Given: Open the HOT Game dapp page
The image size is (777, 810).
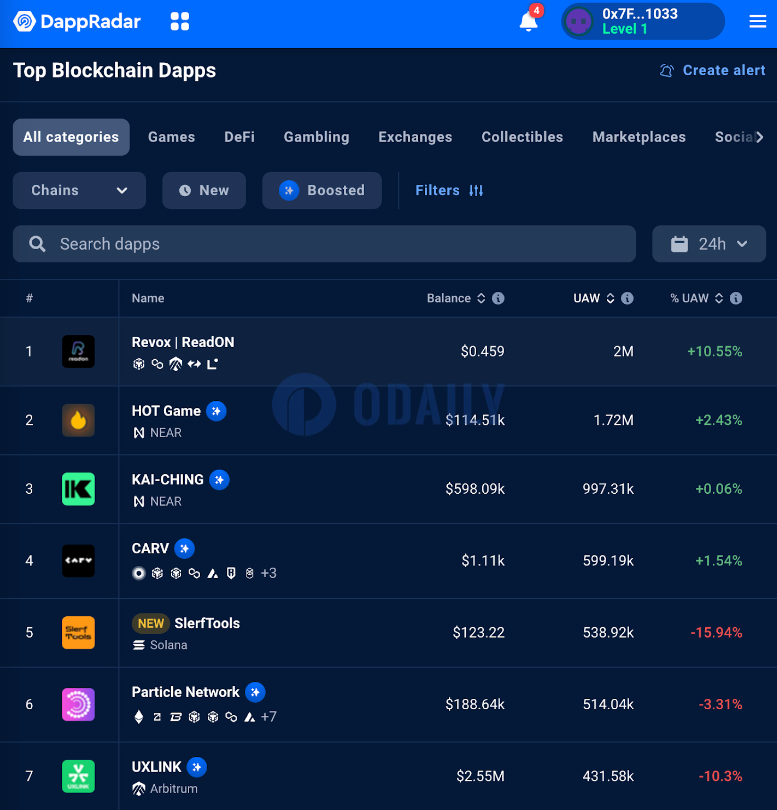Looking at the screenshot, I should (166, 411).
